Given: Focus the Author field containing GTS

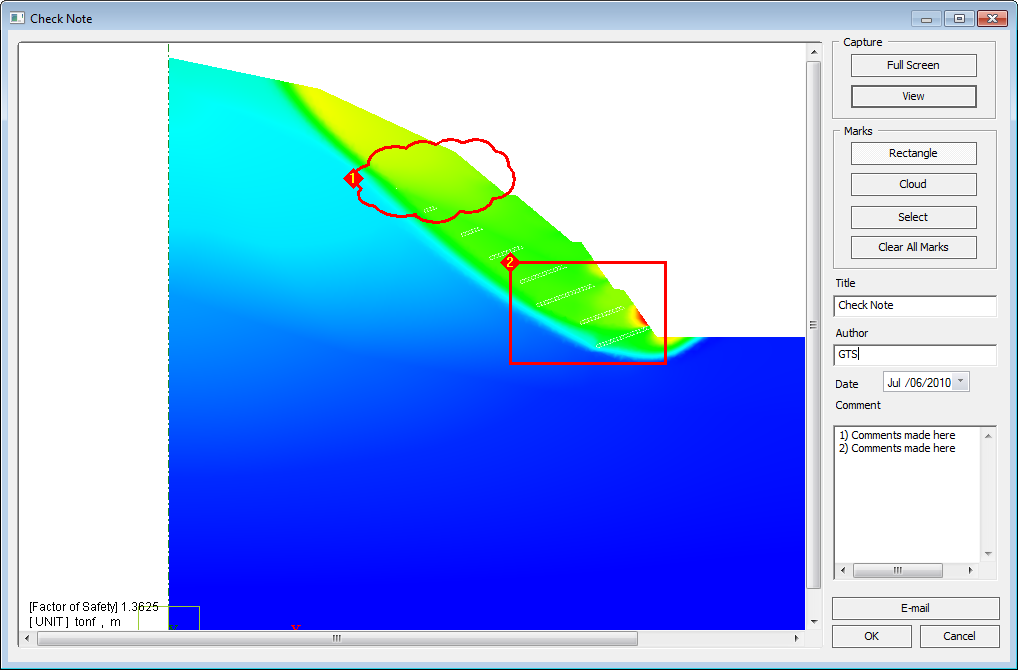Looking at the screenshot, I should (x=914, y=354).
